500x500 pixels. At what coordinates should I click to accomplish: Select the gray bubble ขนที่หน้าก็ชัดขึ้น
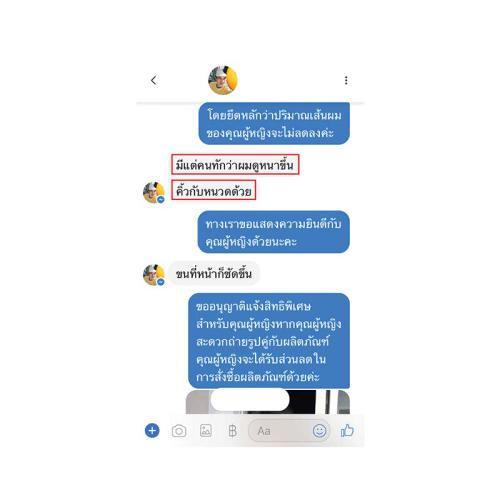214,274
